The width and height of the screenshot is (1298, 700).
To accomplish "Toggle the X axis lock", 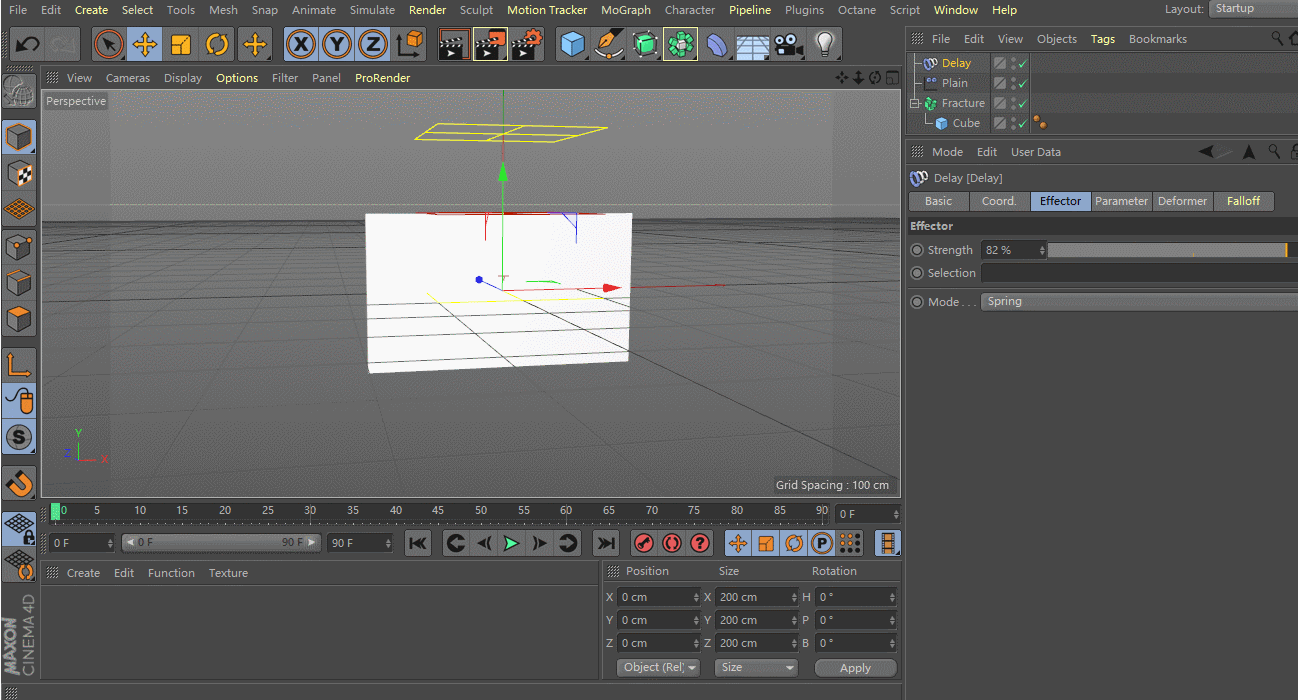I will point(301,45).
